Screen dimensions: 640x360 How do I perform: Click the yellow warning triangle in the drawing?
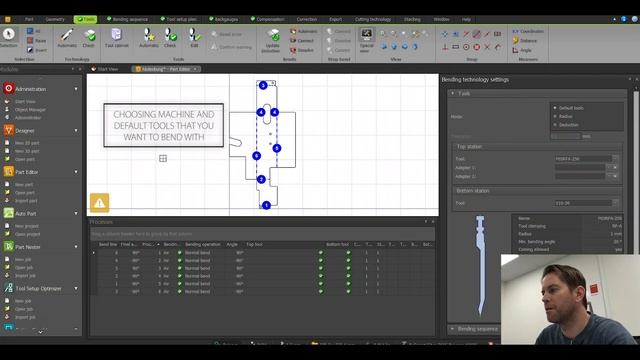tap(100, 203)
